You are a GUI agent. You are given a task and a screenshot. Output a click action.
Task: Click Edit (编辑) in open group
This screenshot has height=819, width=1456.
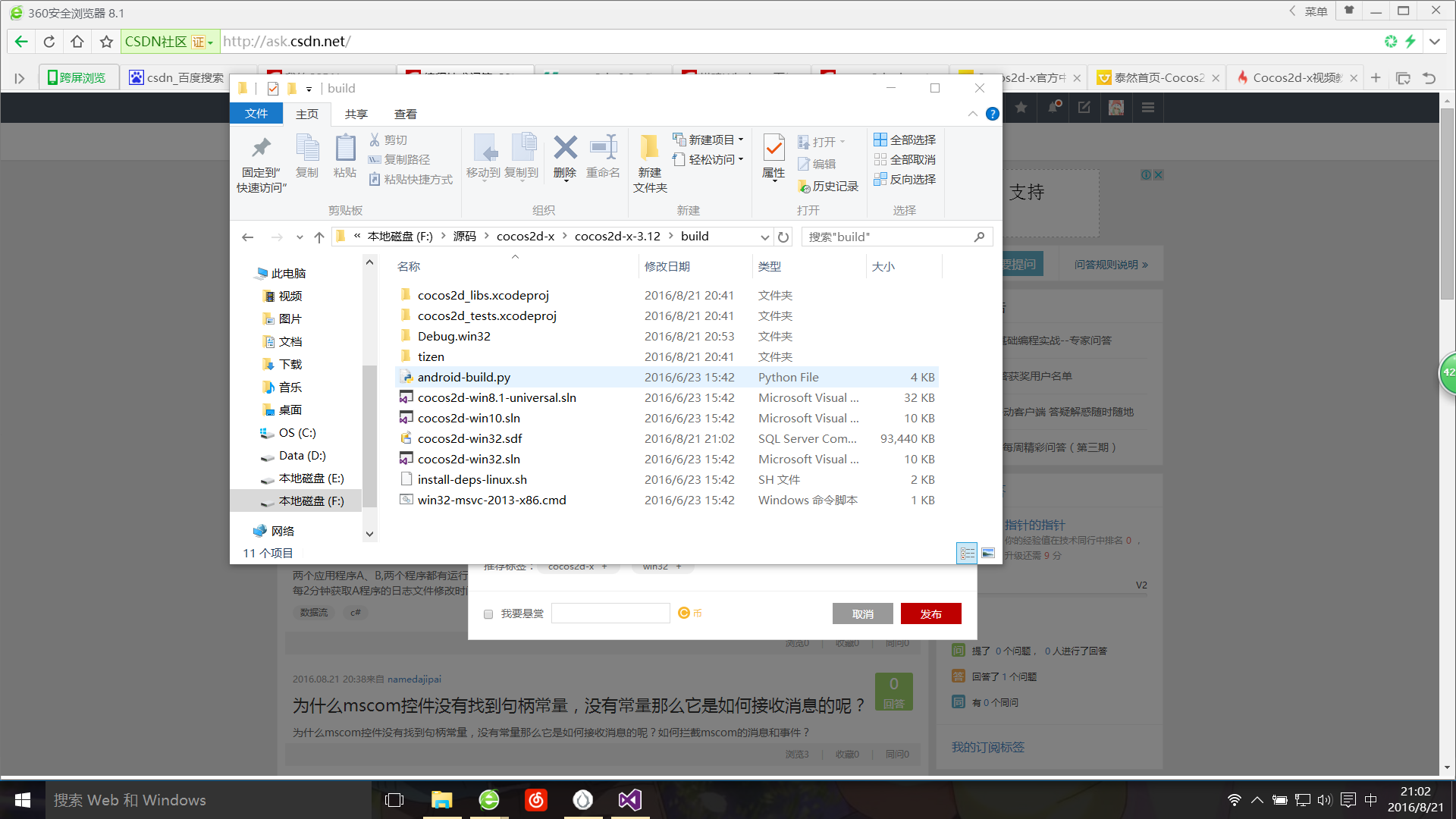click(x=817, y=164)
